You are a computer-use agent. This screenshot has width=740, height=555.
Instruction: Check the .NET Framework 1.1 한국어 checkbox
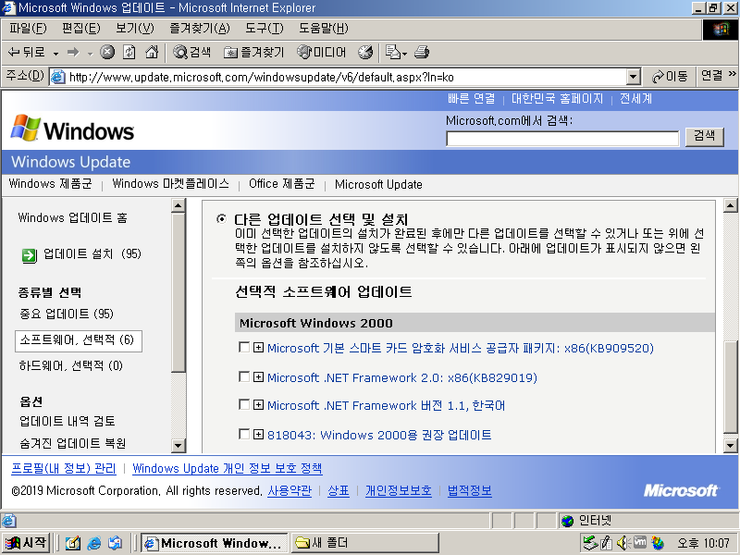(244, 405)
